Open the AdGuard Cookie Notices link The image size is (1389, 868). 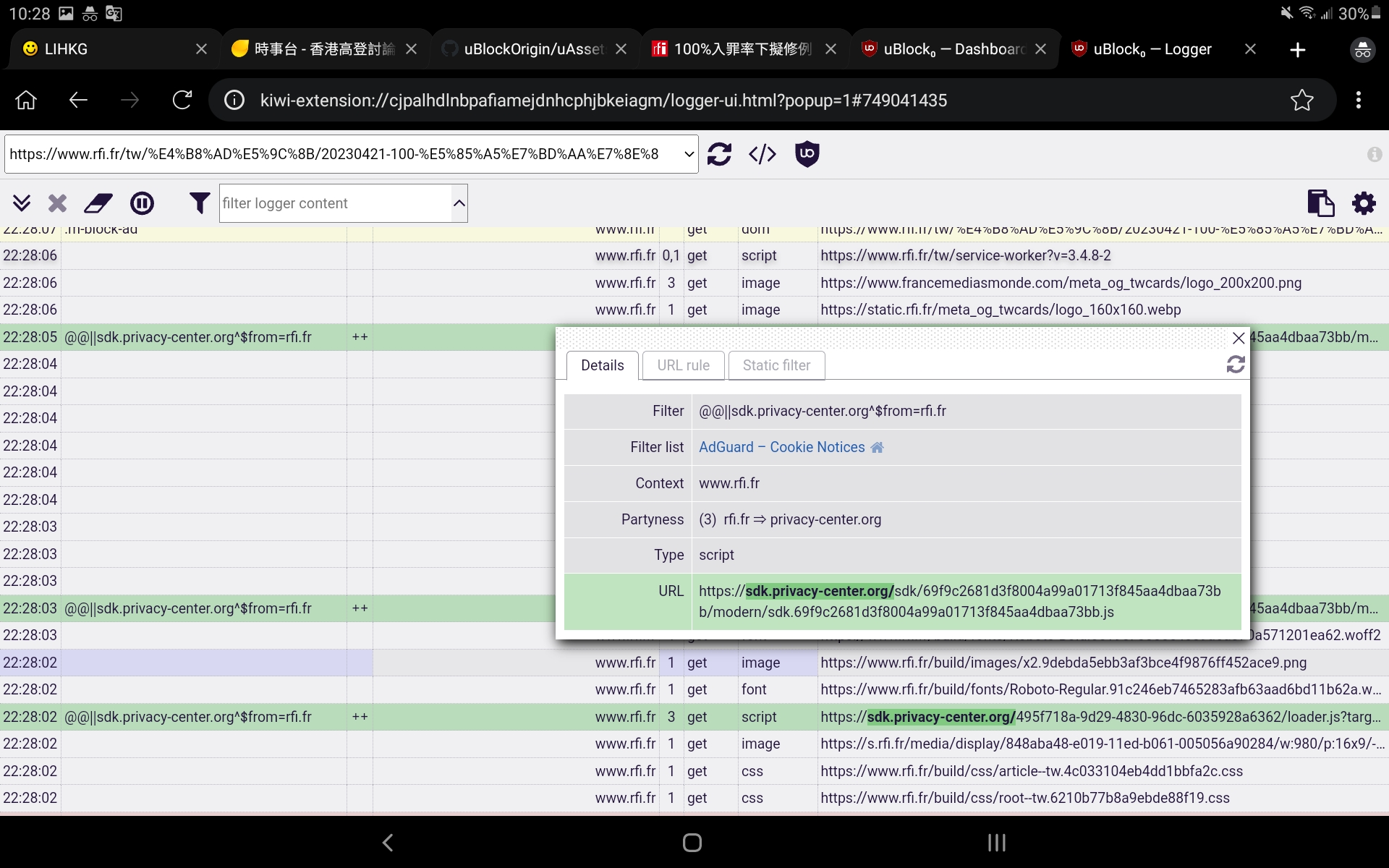[x=781, y=447]
